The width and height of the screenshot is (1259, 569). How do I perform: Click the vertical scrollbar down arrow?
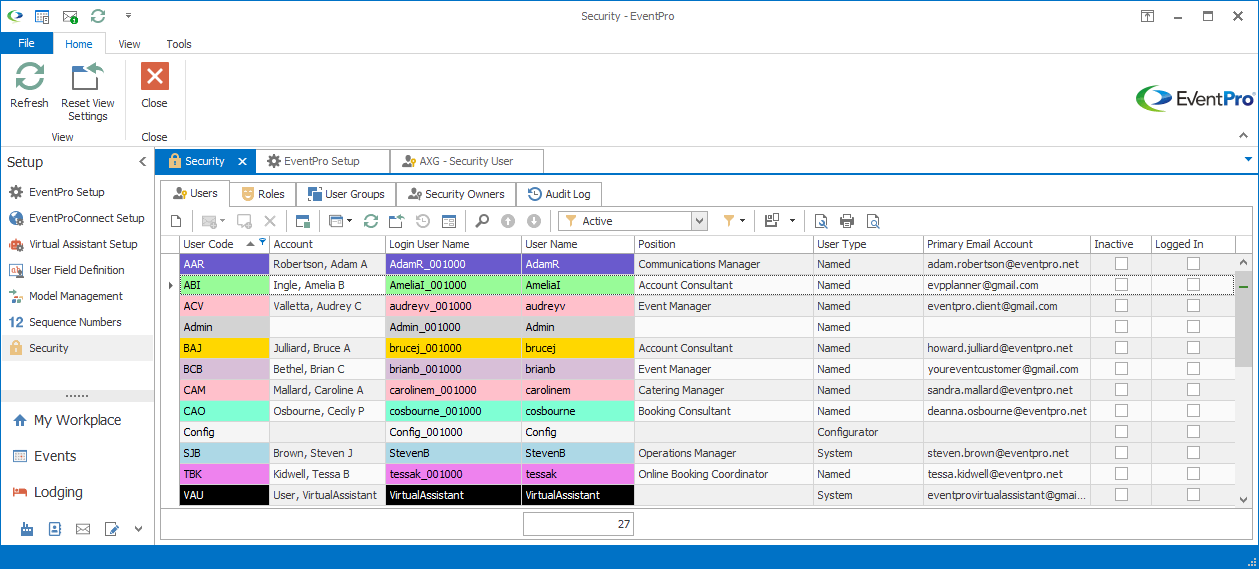click(1244, 499)
